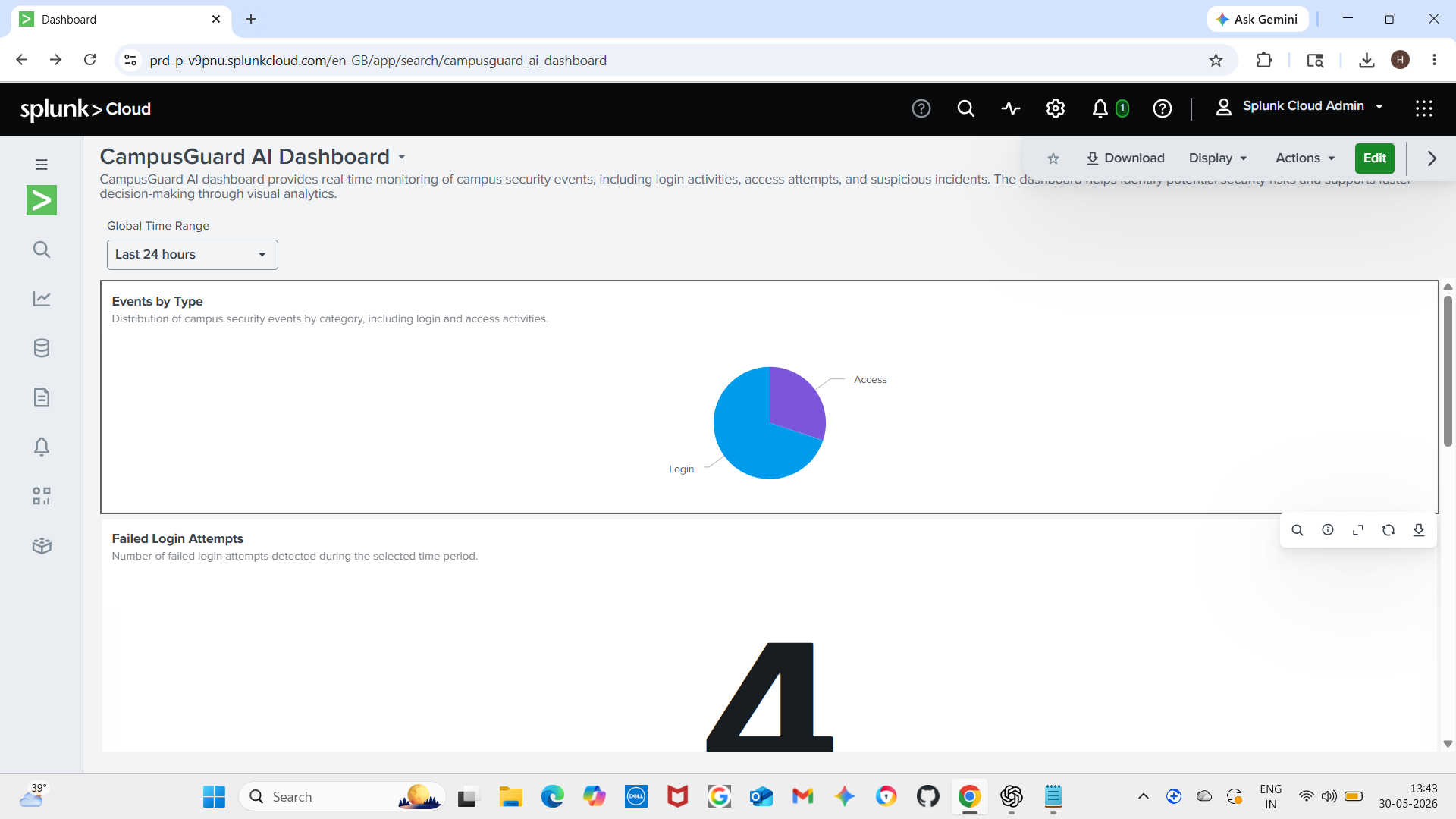Open the Splunk global search magnifier
This screenshot has width=1456, height=819.
(966, 108)
